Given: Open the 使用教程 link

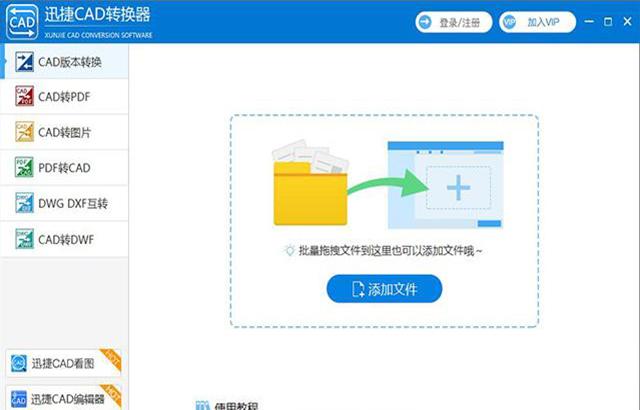Looking at the screenshot, I should pos(236,406).
